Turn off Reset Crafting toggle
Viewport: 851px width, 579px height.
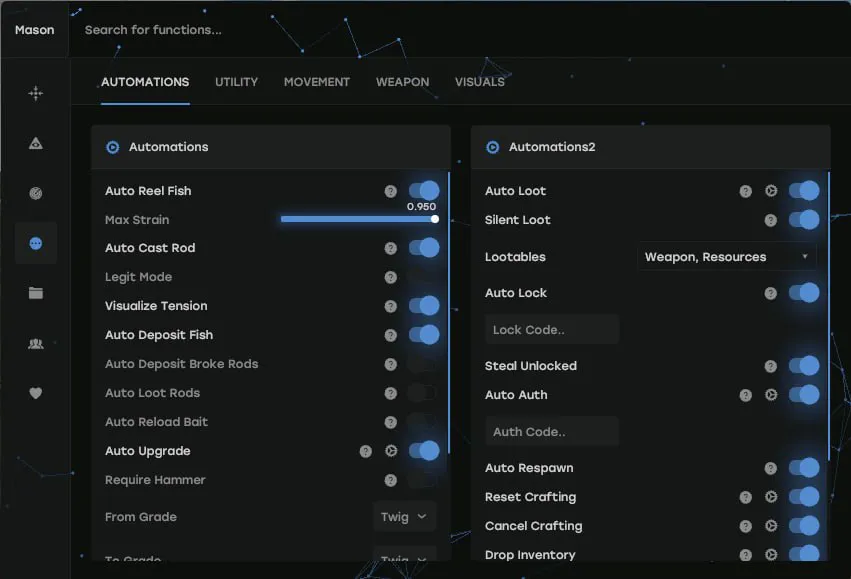804,497
